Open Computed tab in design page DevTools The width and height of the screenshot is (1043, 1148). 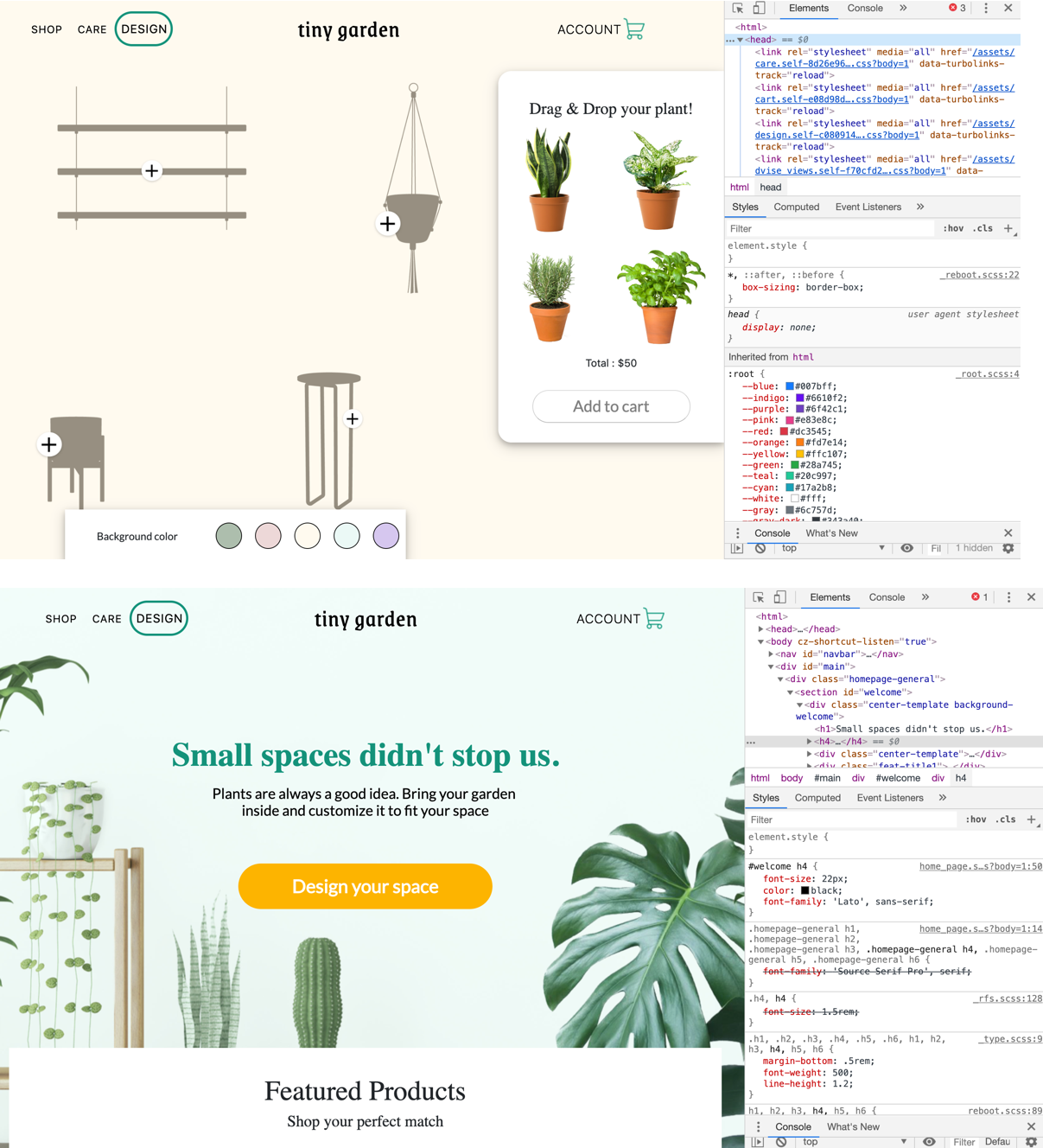(x=797, y=207)
